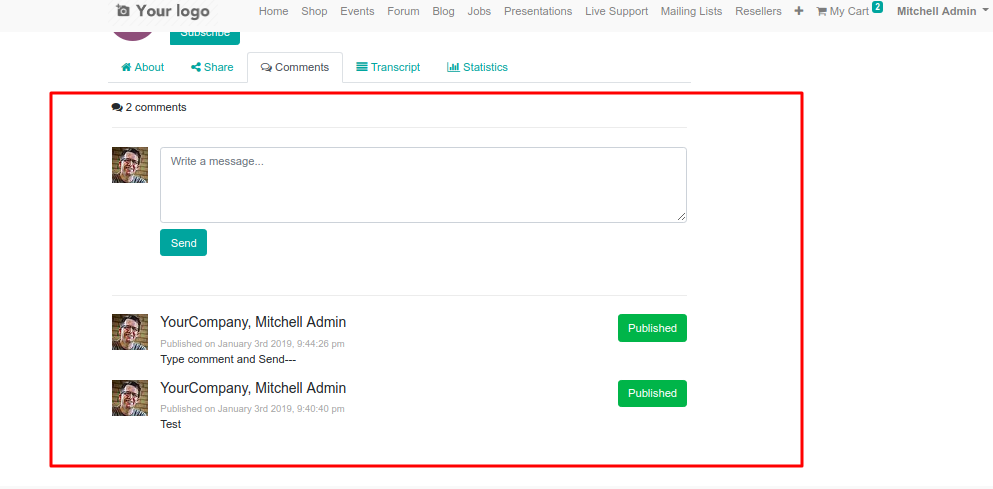Open the Home menu item

[274, 11]
